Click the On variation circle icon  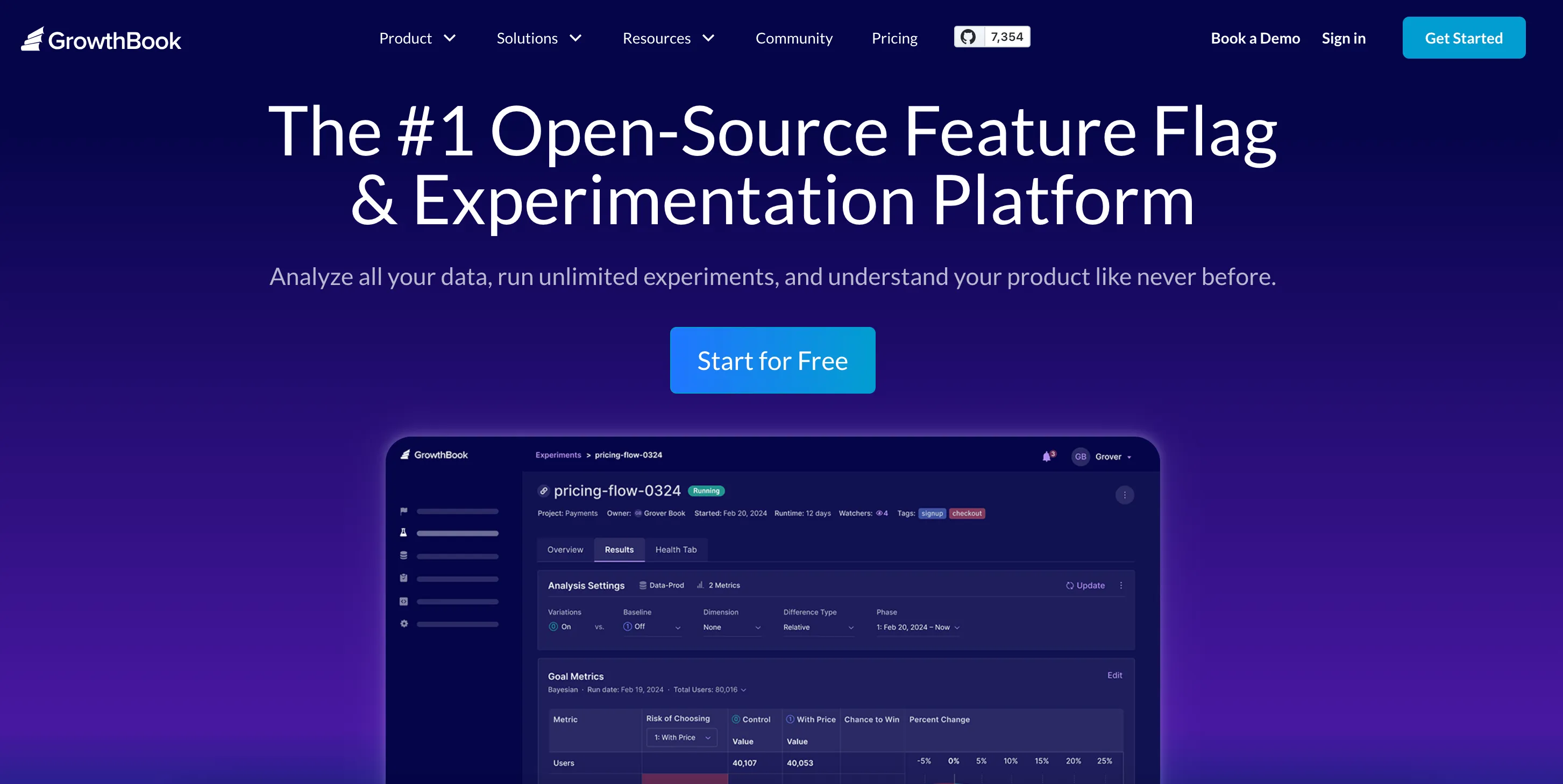[553, 627]
